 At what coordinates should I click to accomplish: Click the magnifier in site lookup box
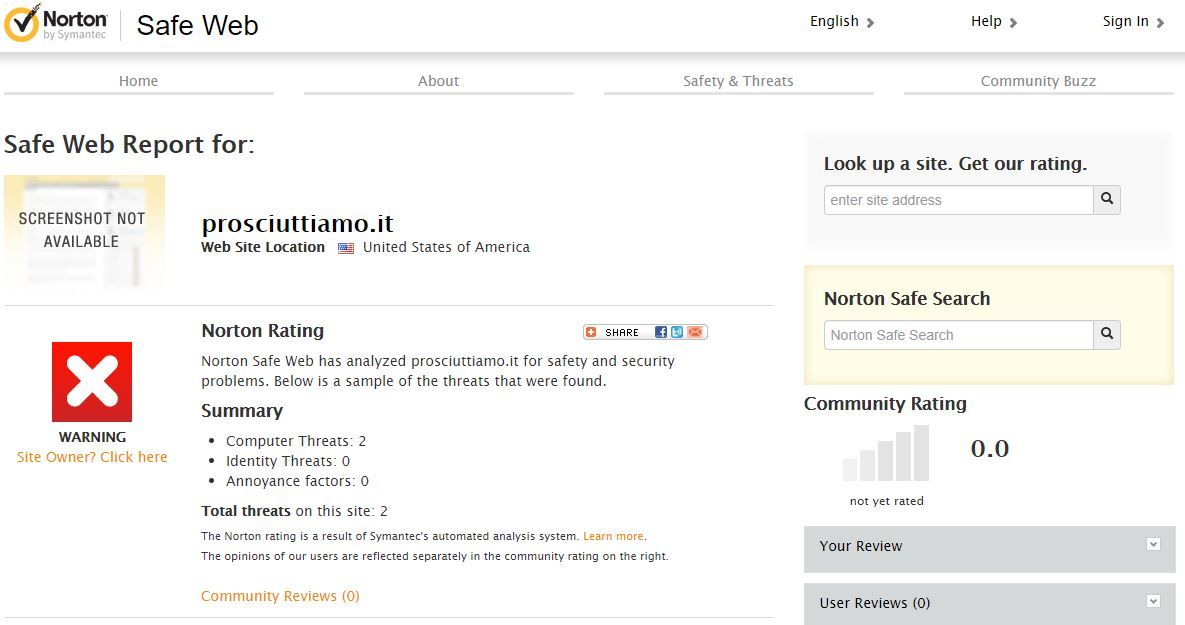click(1106, 200)
